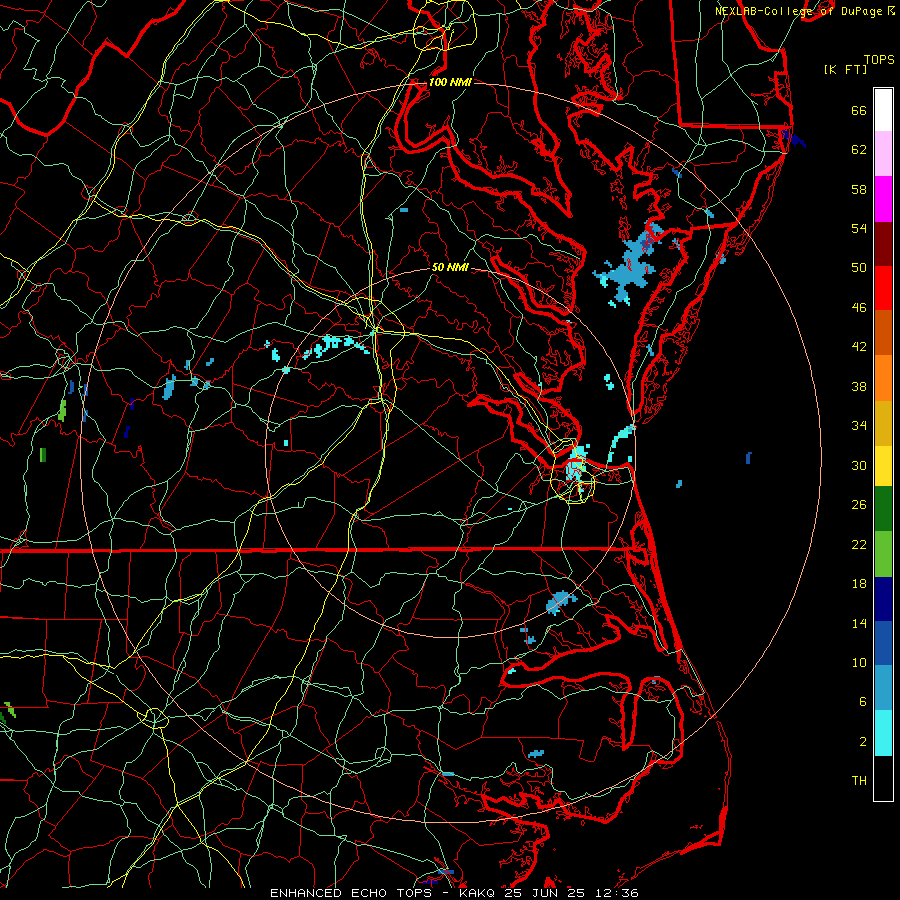Click the "26" legend value
This screenshot has height=900, width=900.
click(859, 505)
